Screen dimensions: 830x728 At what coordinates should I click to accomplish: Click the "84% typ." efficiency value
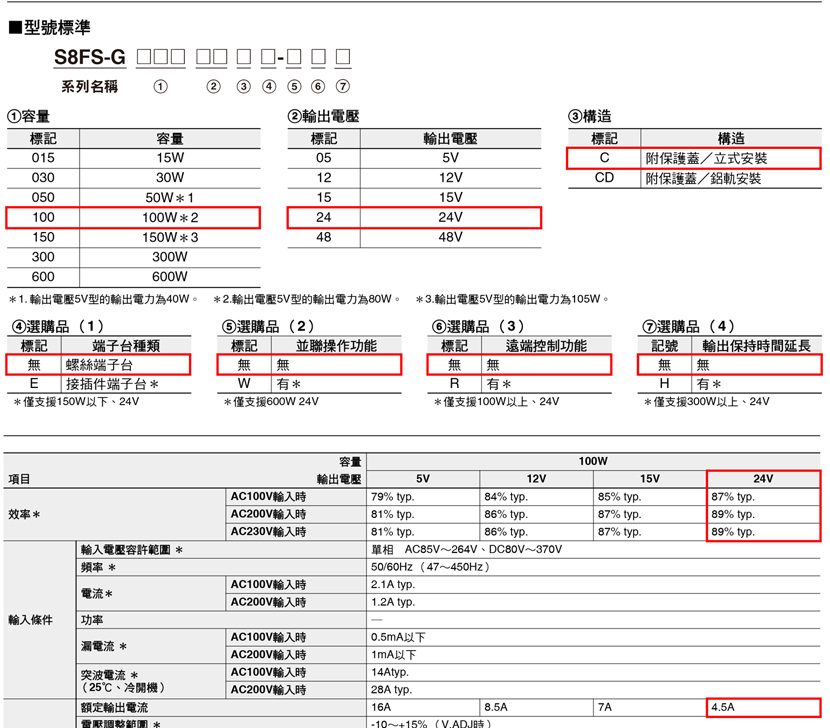tap(506, 497)
